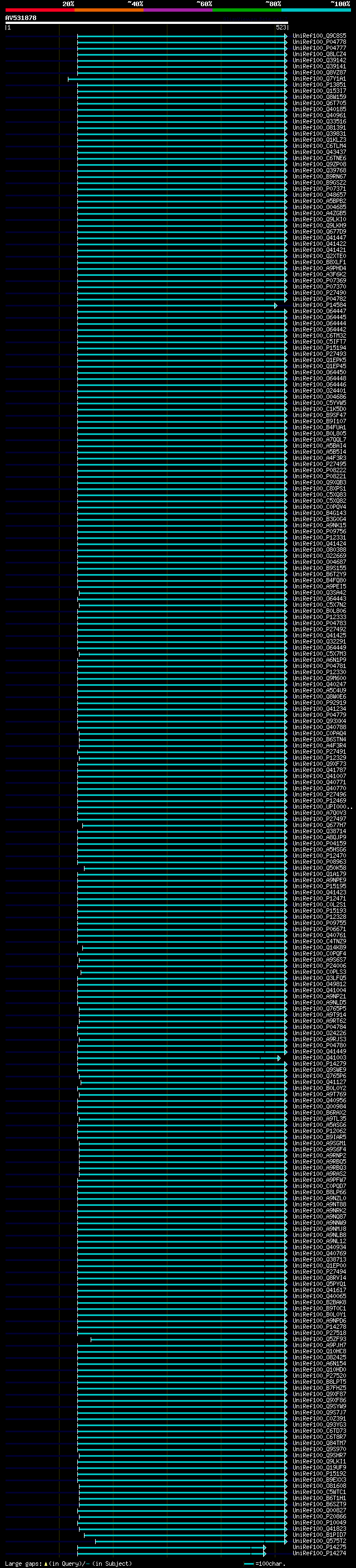
Task: Select label UniRef100_P27496
Action: pos(319,794)
